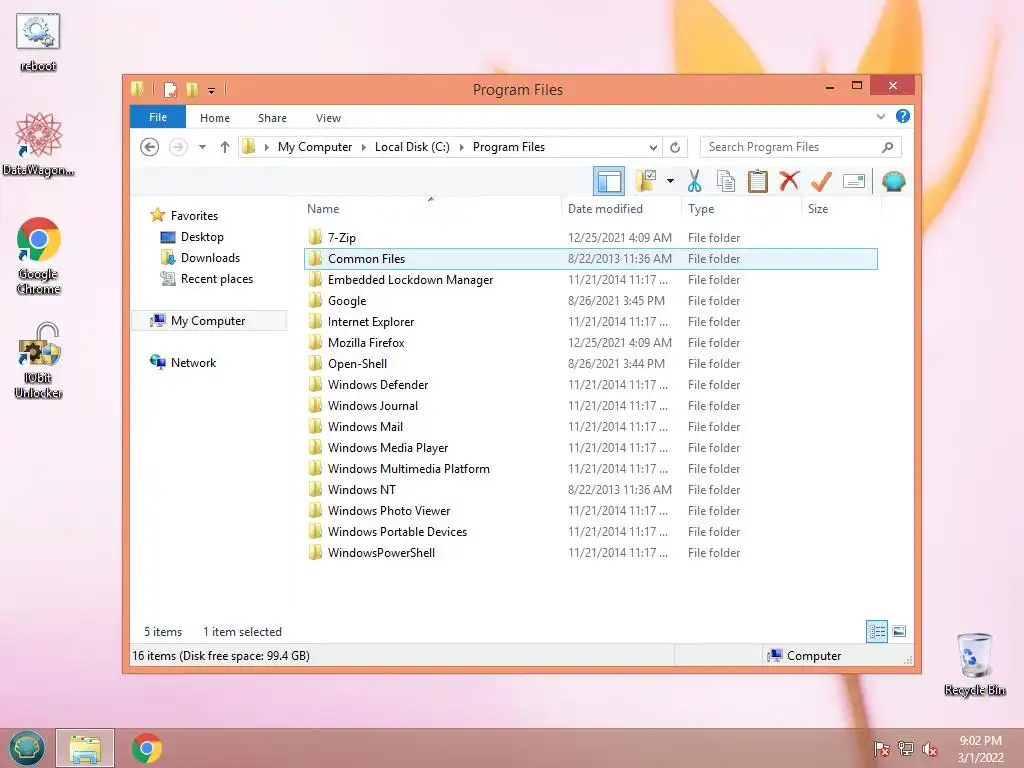Viewport: 1024px width, 768px height.
Task: Select the 7-Zip folder
Action: 591,238
